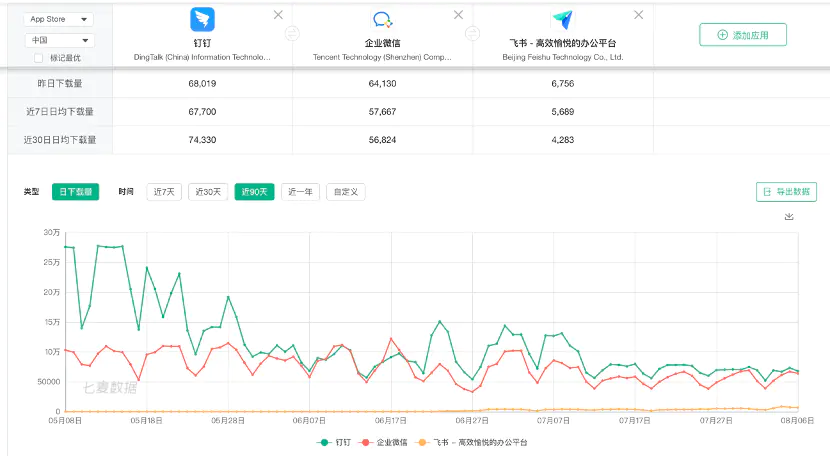Click the DingTalk (China) Information Technology developer name
This screenshot has height=456, width=830.
[202, 57]
